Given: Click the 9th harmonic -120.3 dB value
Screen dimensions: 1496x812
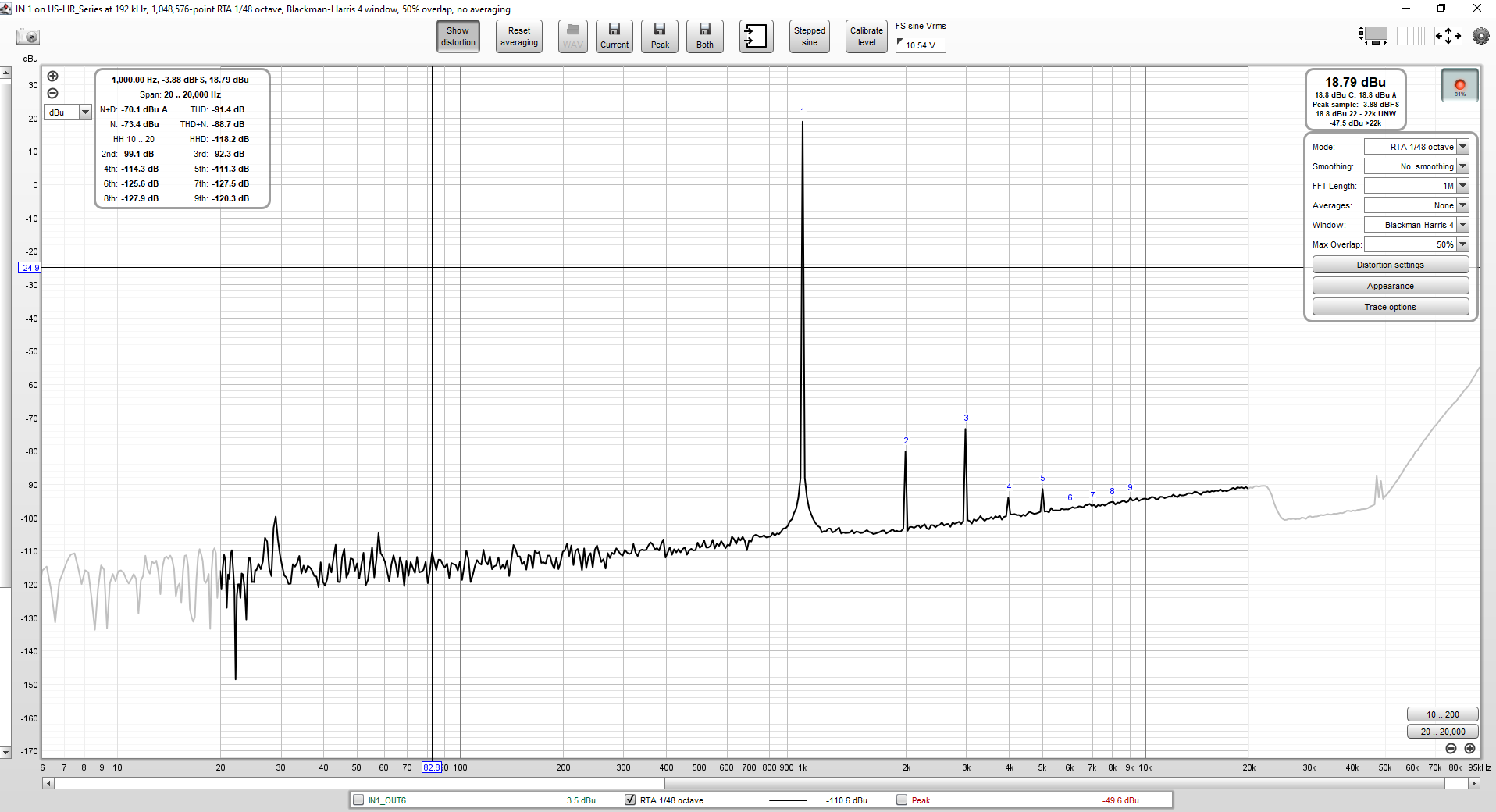Looking at the screenshot, I should 230,198.
